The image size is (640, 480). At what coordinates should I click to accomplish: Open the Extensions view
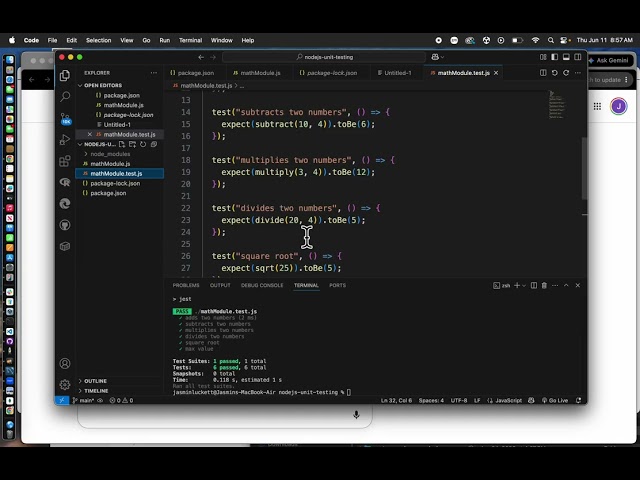click(65, 161)
